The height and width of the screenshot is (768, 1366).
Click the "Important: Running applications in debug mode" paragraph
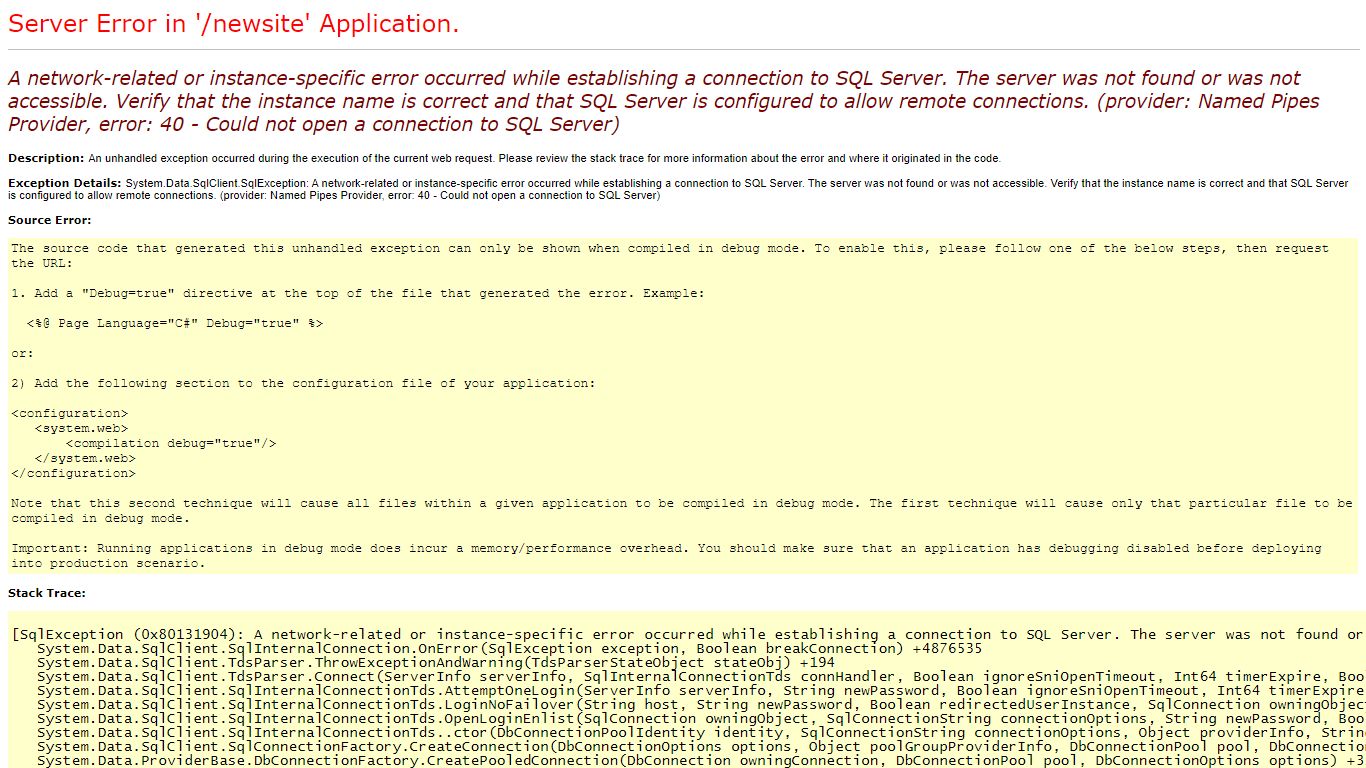point(667,555)
